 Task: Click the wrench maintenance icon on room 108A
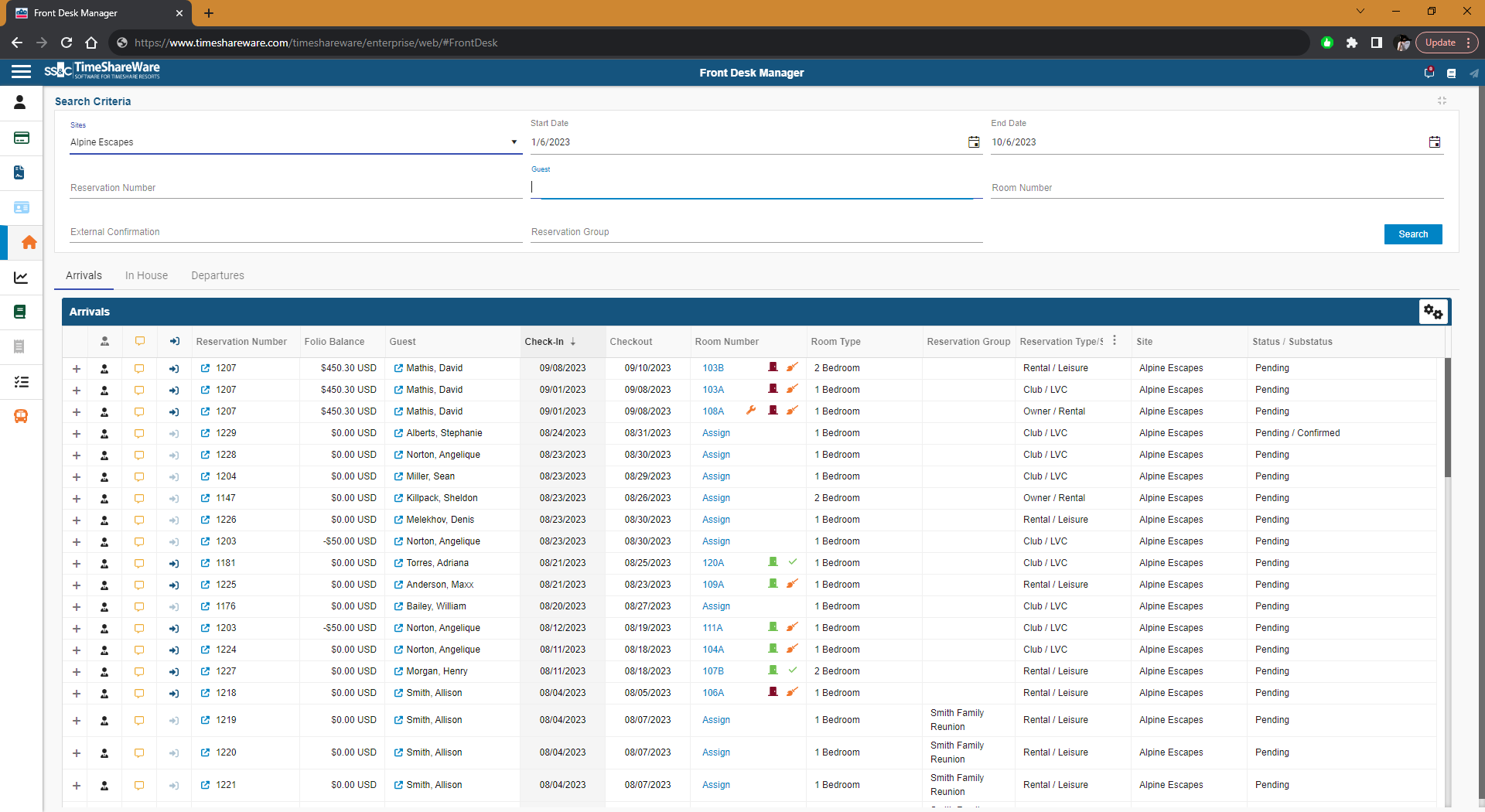(x=751, y=411)
